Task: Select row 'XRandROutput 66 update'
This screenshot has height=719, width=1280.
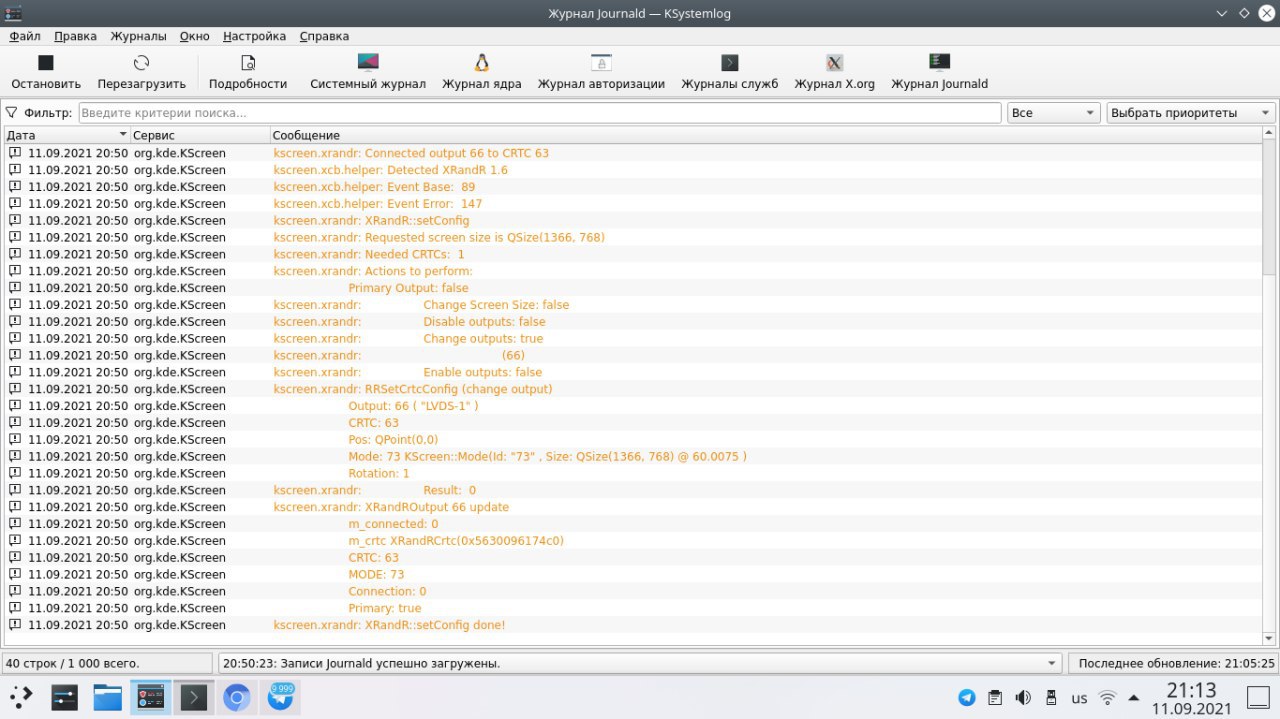Action: 633,507
